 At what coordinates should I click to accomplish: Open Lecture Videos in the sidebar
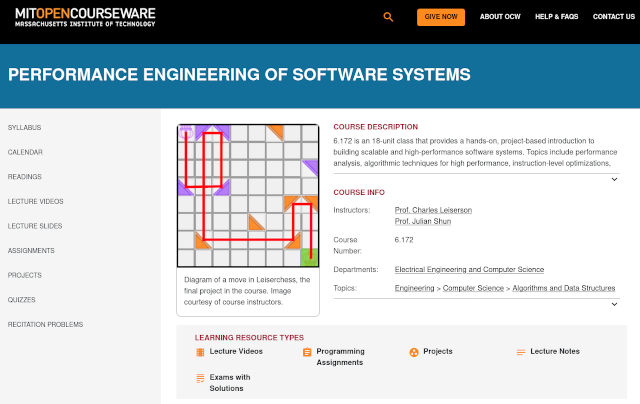36,202
